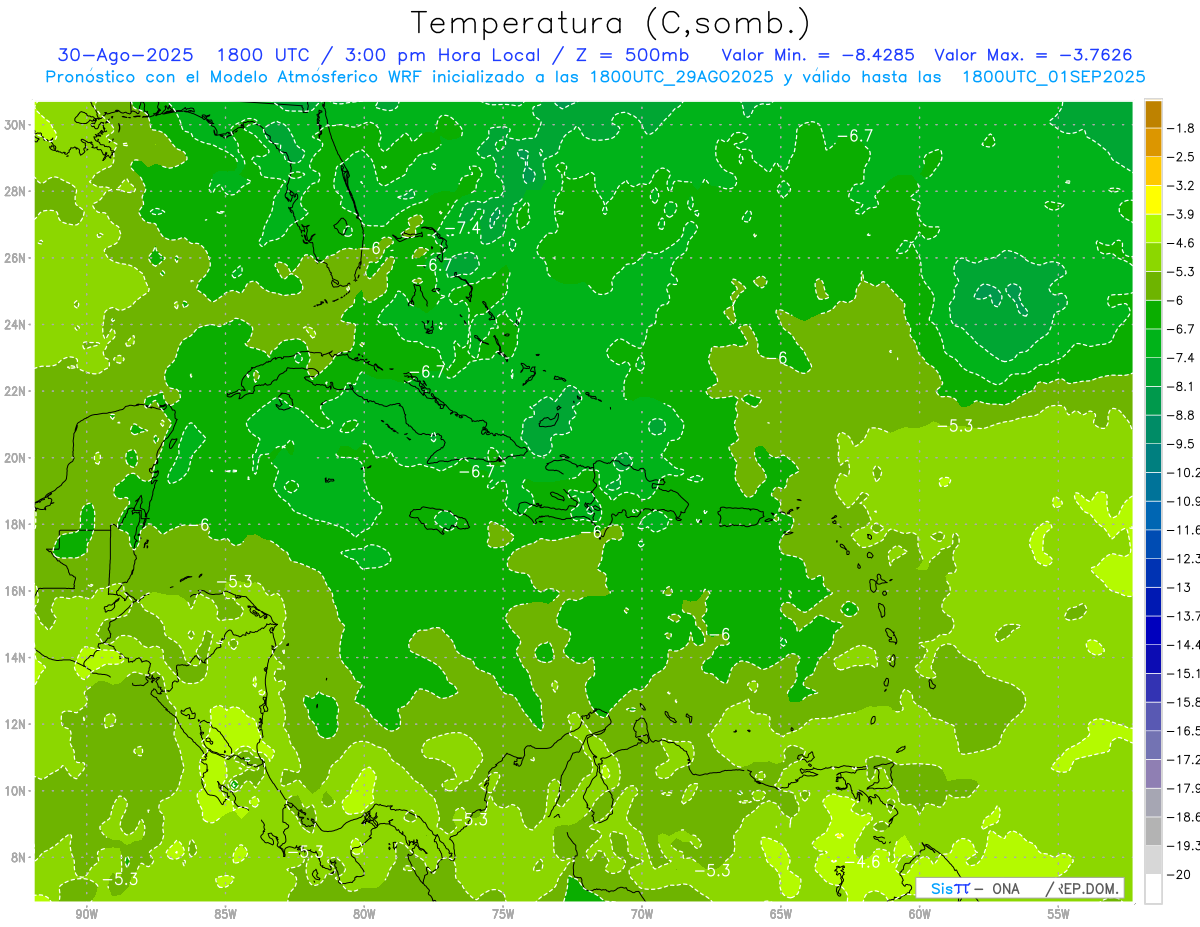Click the "12N" latitude axis label
Viewport: 1200px width, 927px height.
click(x=16, y=724)
